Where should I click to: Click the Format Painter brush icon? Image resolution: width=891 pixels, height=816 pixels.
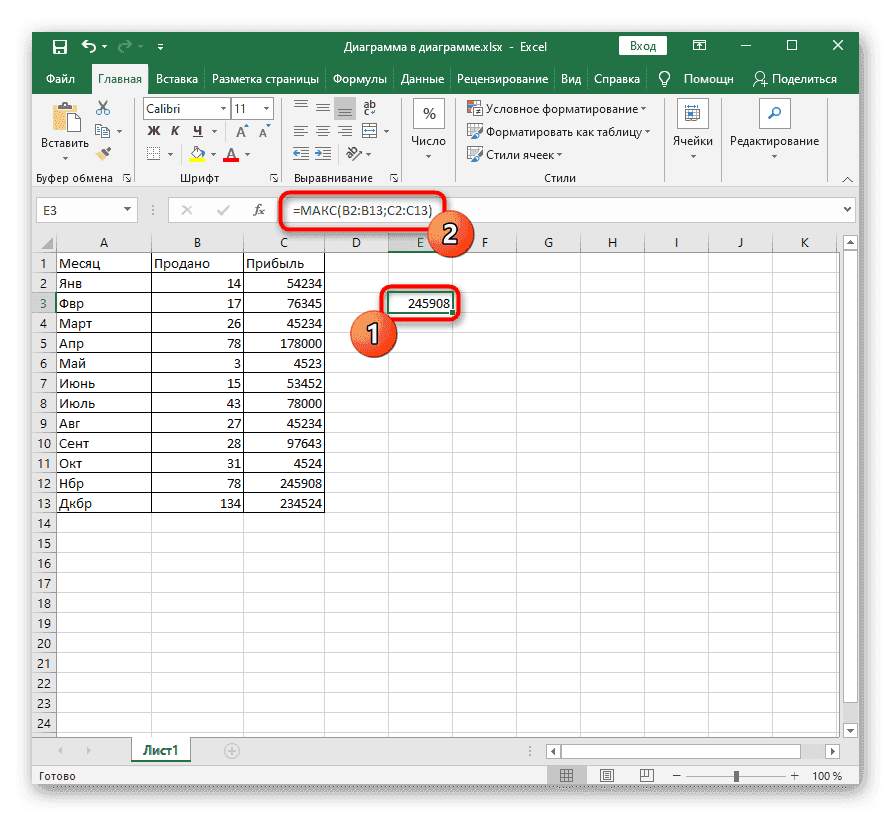tap(102, 154)
